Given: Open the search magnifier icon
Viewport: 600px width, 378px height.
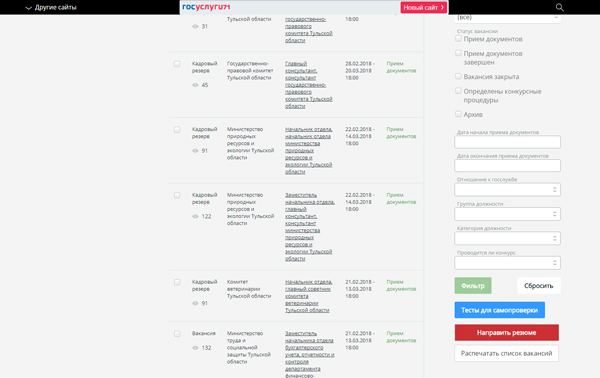Looking at the screenshot, I should pos(559,7).
